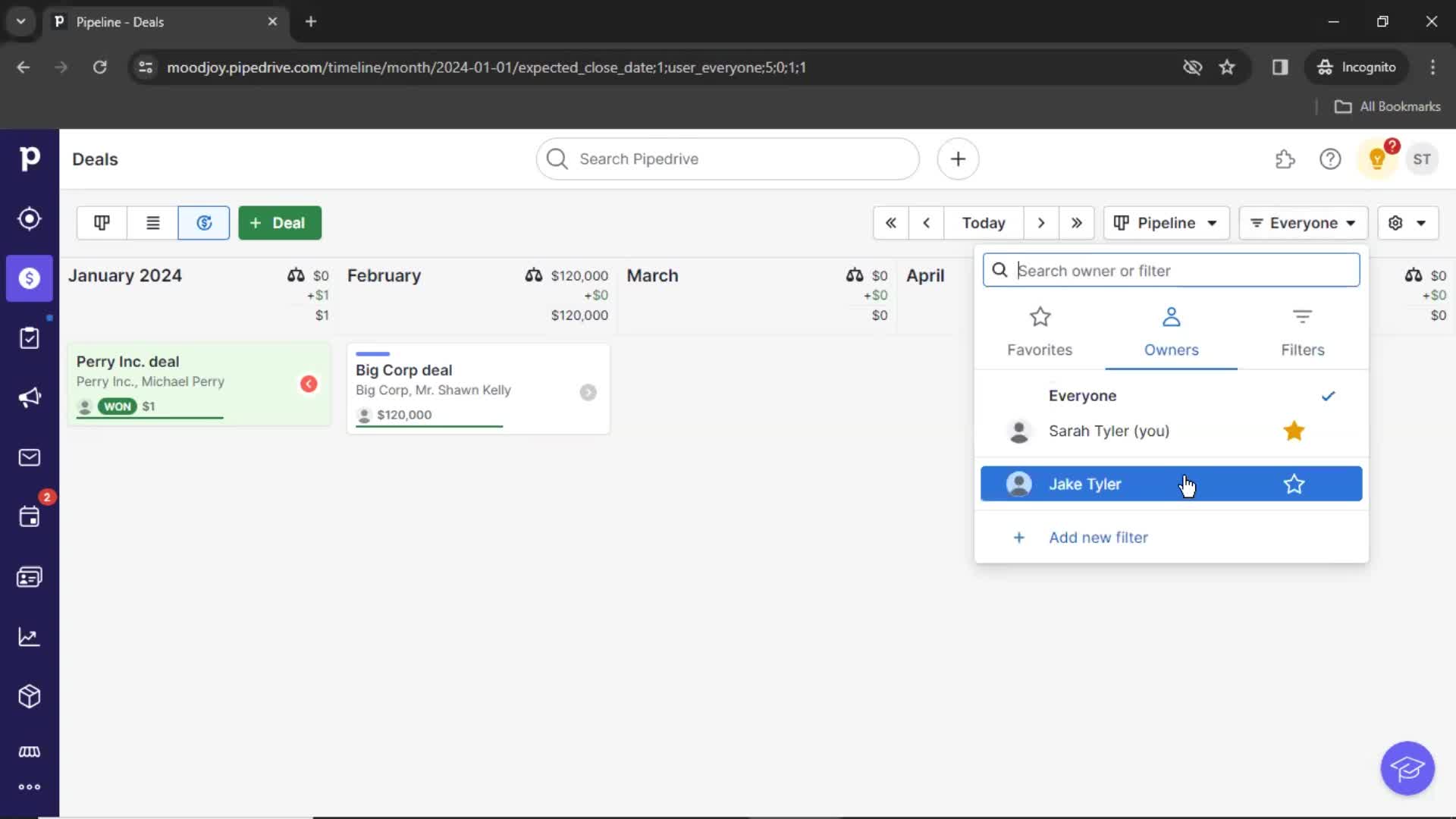1456x819 pixels.
Task: Unfavorite Sarah Tyler gold star
Action: tap(1294, 431)
